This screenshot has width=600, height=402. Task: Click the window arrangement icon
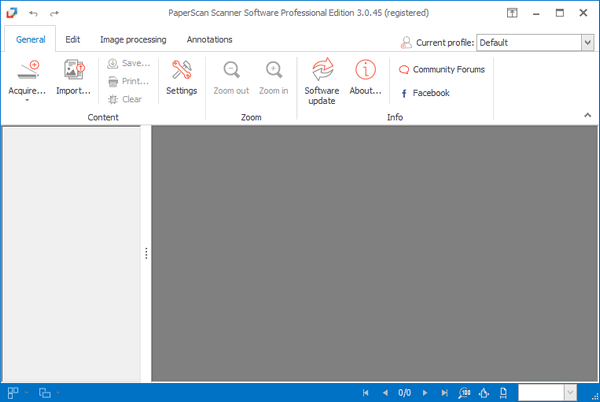[45, 392]
